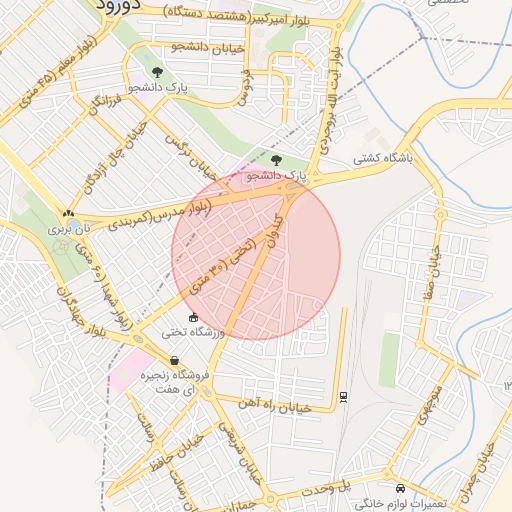This screenshot has height=512, width=512.
Task: Select the tree icon of the park near بلوار مدرس
Action: 276,160
